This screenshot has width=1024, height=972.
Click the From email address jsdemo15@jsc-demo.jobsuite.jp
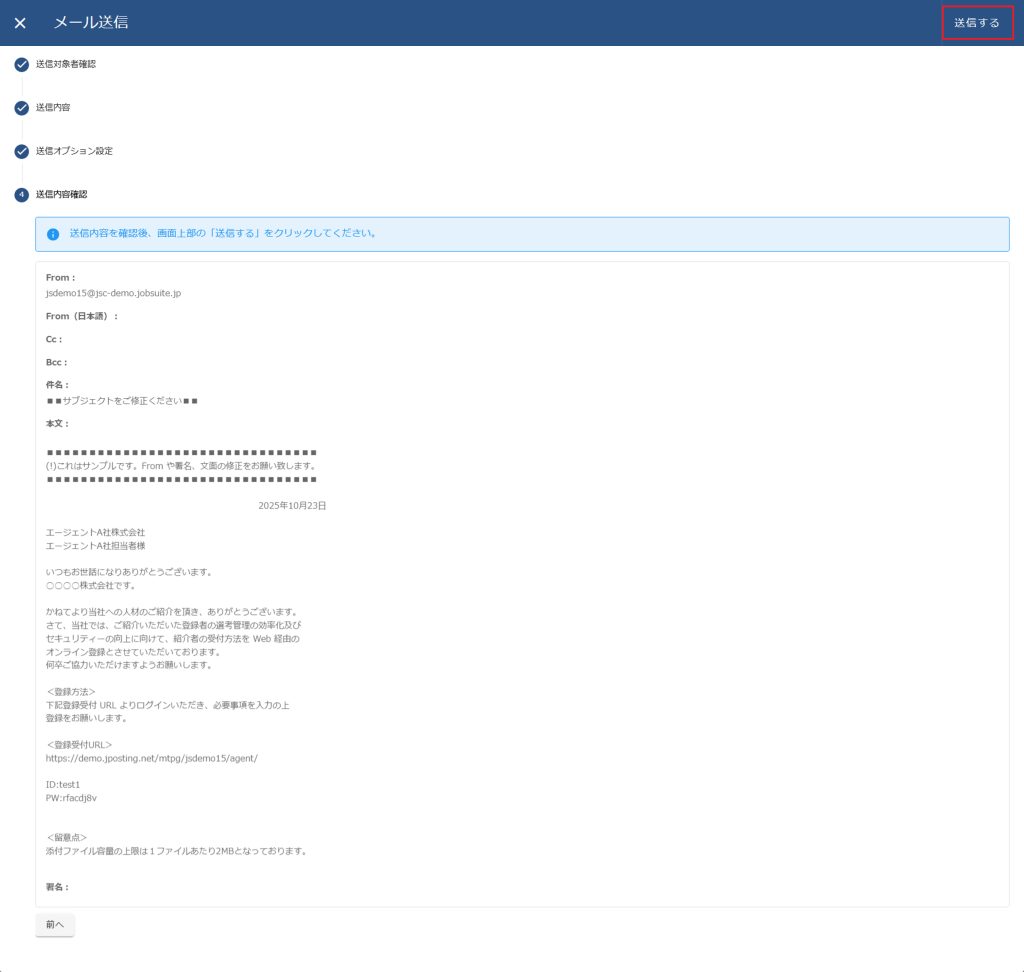pyautogui.click(x=113, y=293)
